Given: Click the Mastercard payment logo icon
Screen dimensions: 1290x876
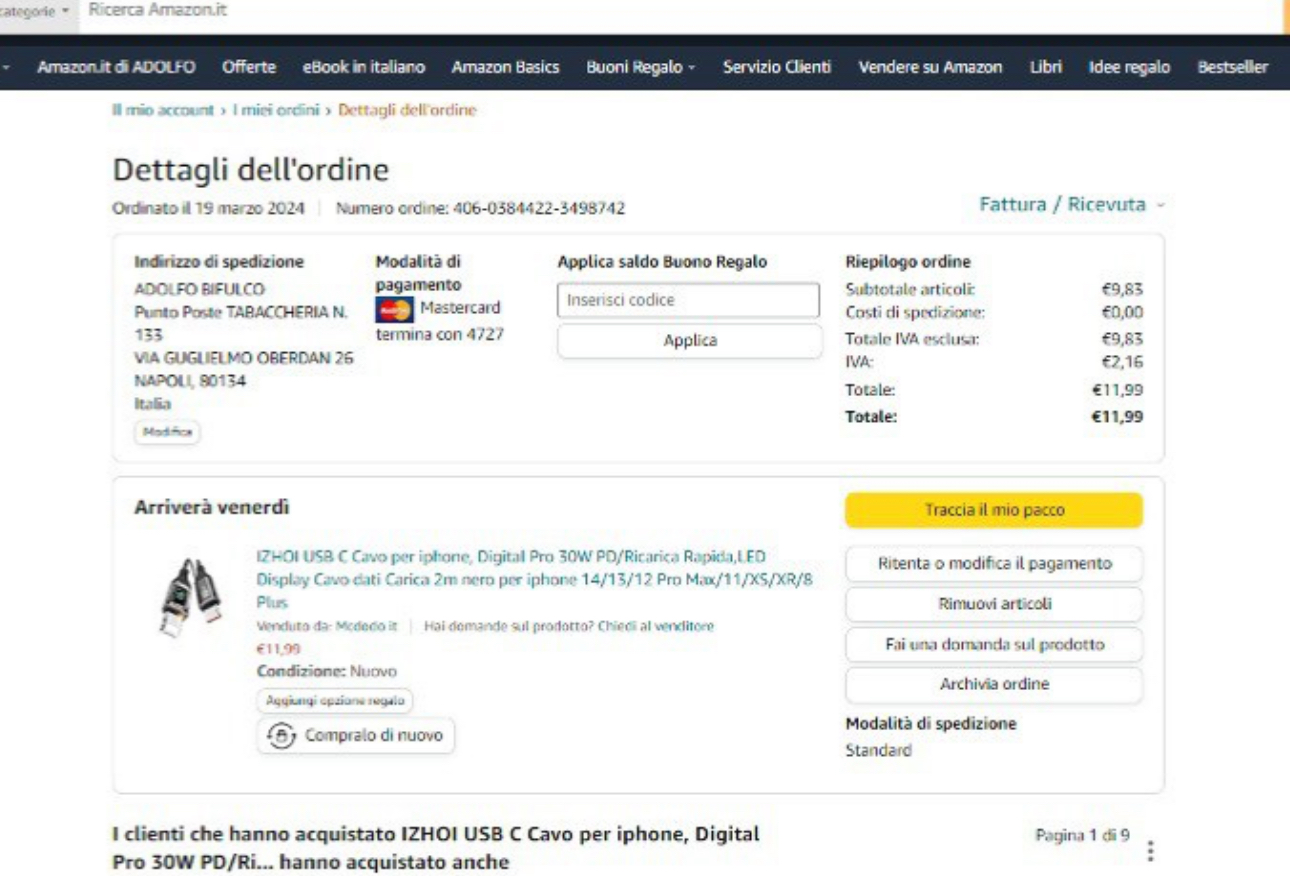Looking at the screenshot, I should tap(395, 310).
